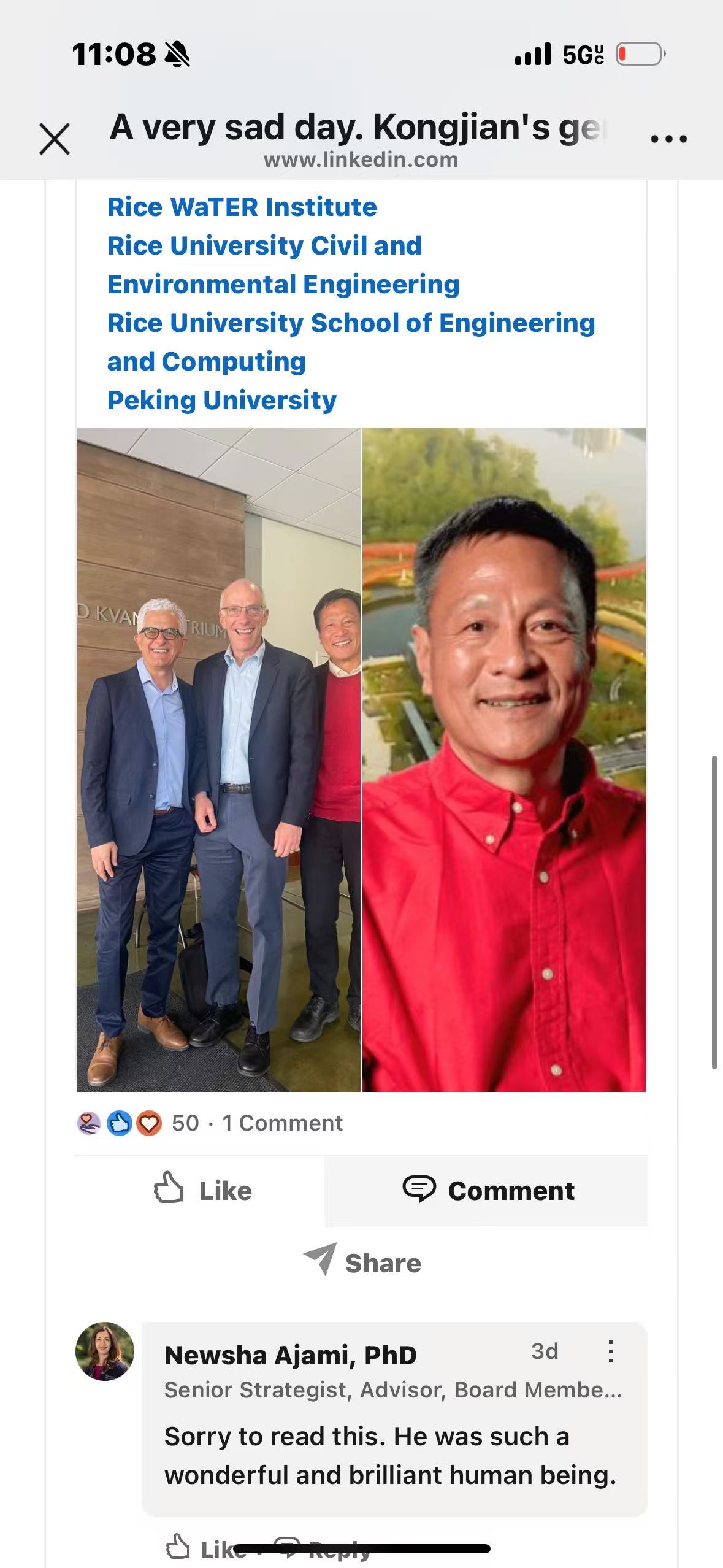
Task: Open the 1 Comment link
Action: (x=282, y=1123)
